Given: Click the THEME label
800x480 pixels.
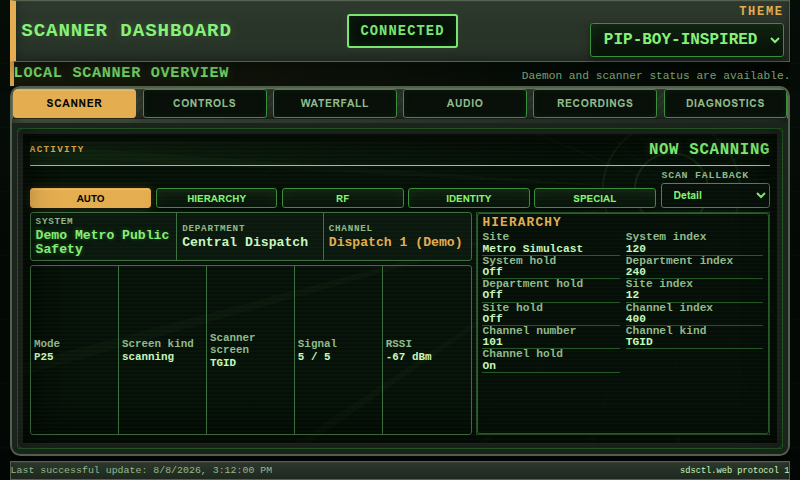Looking at the screenshot, I should pos(761,11).
